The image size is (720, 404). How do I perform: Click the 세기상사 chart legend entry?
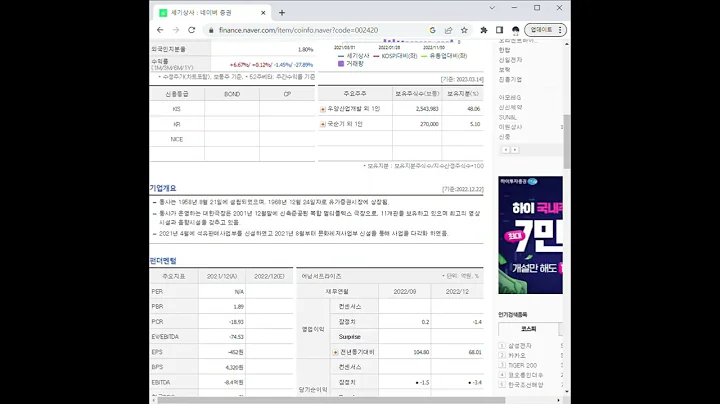coord(354,56)
